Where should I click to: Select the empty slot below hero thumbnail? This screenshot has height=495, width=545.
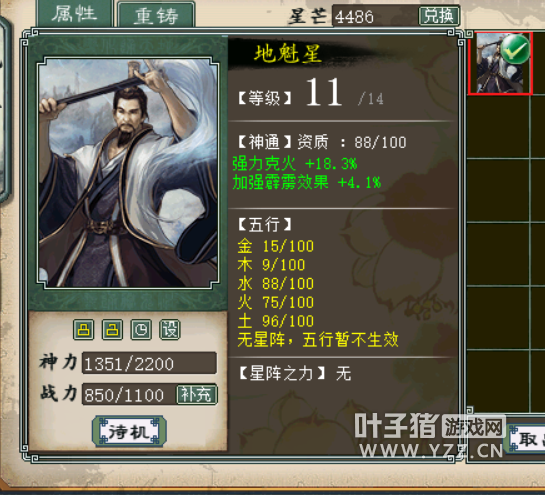[x=498, y=126]
